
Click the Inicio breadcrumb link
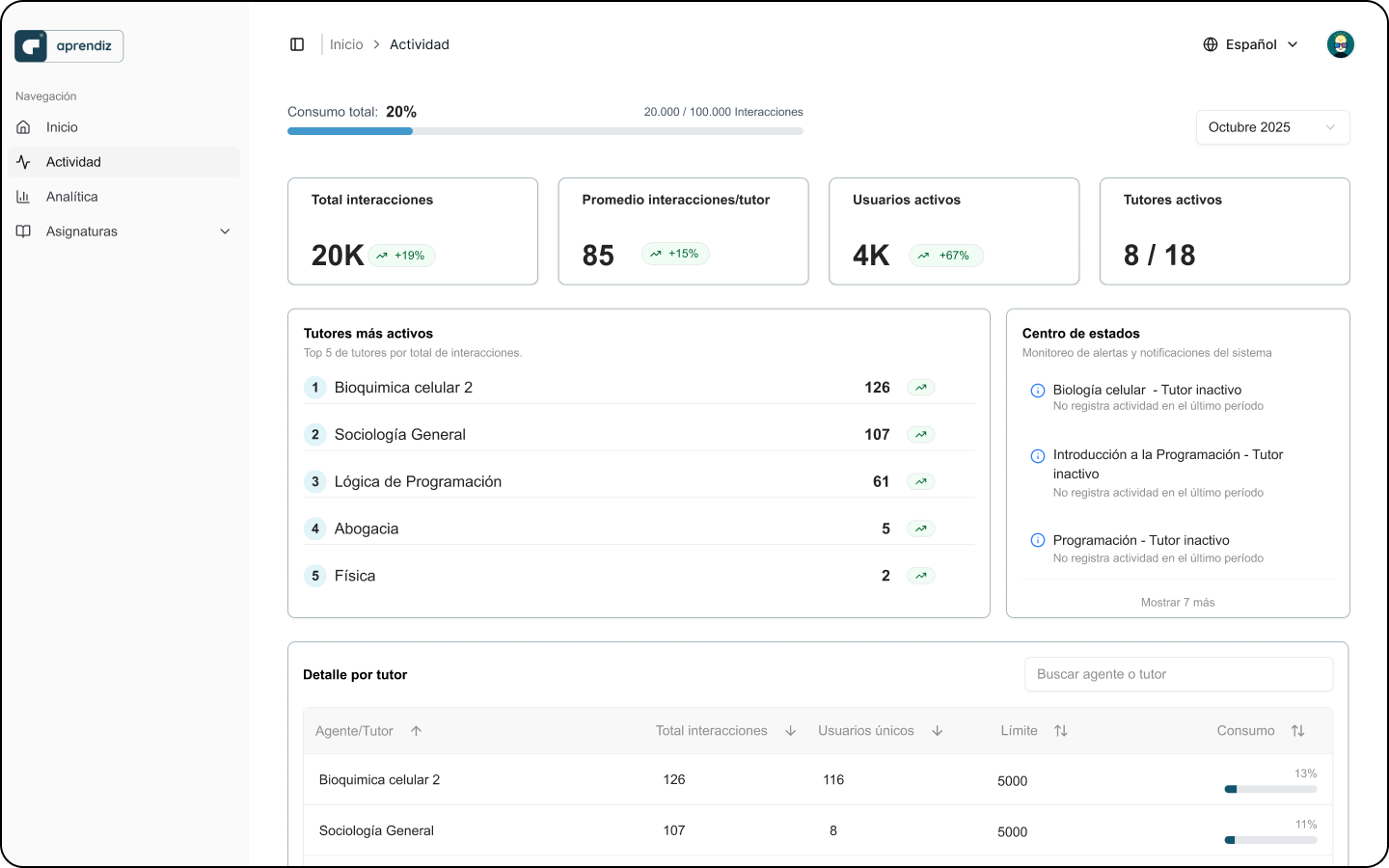[x=346, y=44]
